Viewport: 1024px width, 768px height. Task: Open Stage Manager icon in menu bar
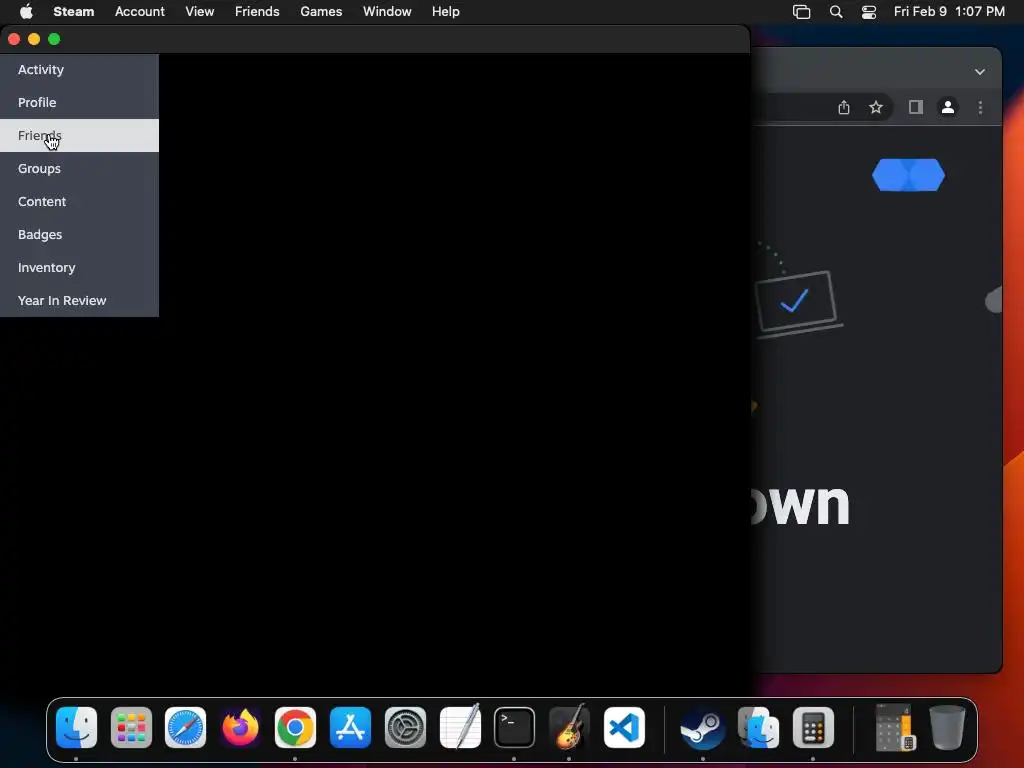(x=801, y=12)
